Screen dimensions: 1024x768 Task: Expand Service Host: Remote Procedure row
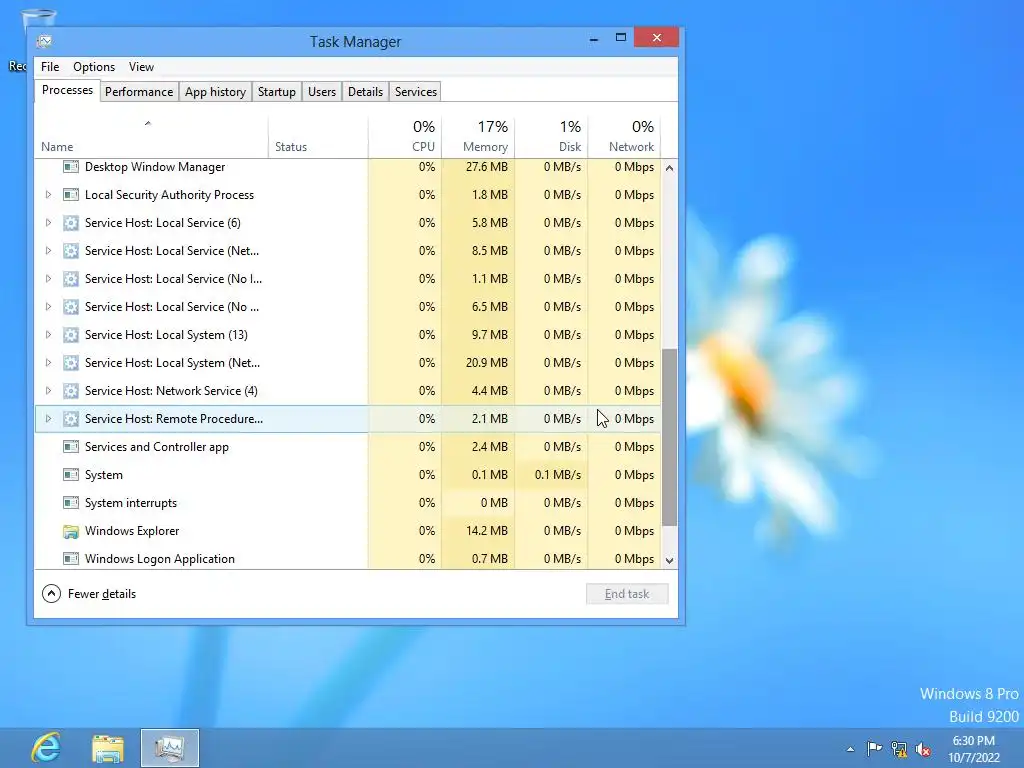point(48,419)
